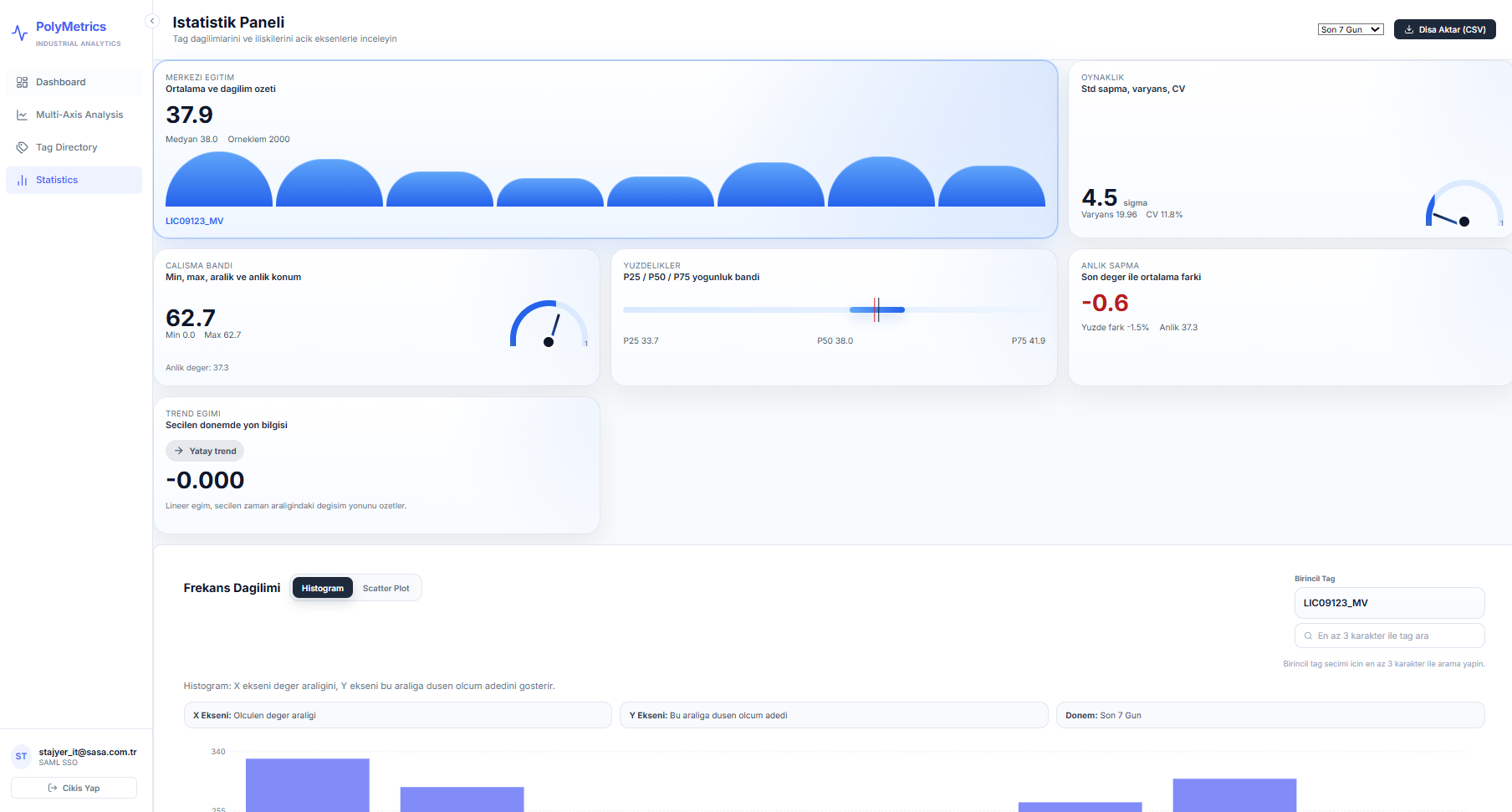
Task: Click the X Ekseni info box
Action: [397, 715]
